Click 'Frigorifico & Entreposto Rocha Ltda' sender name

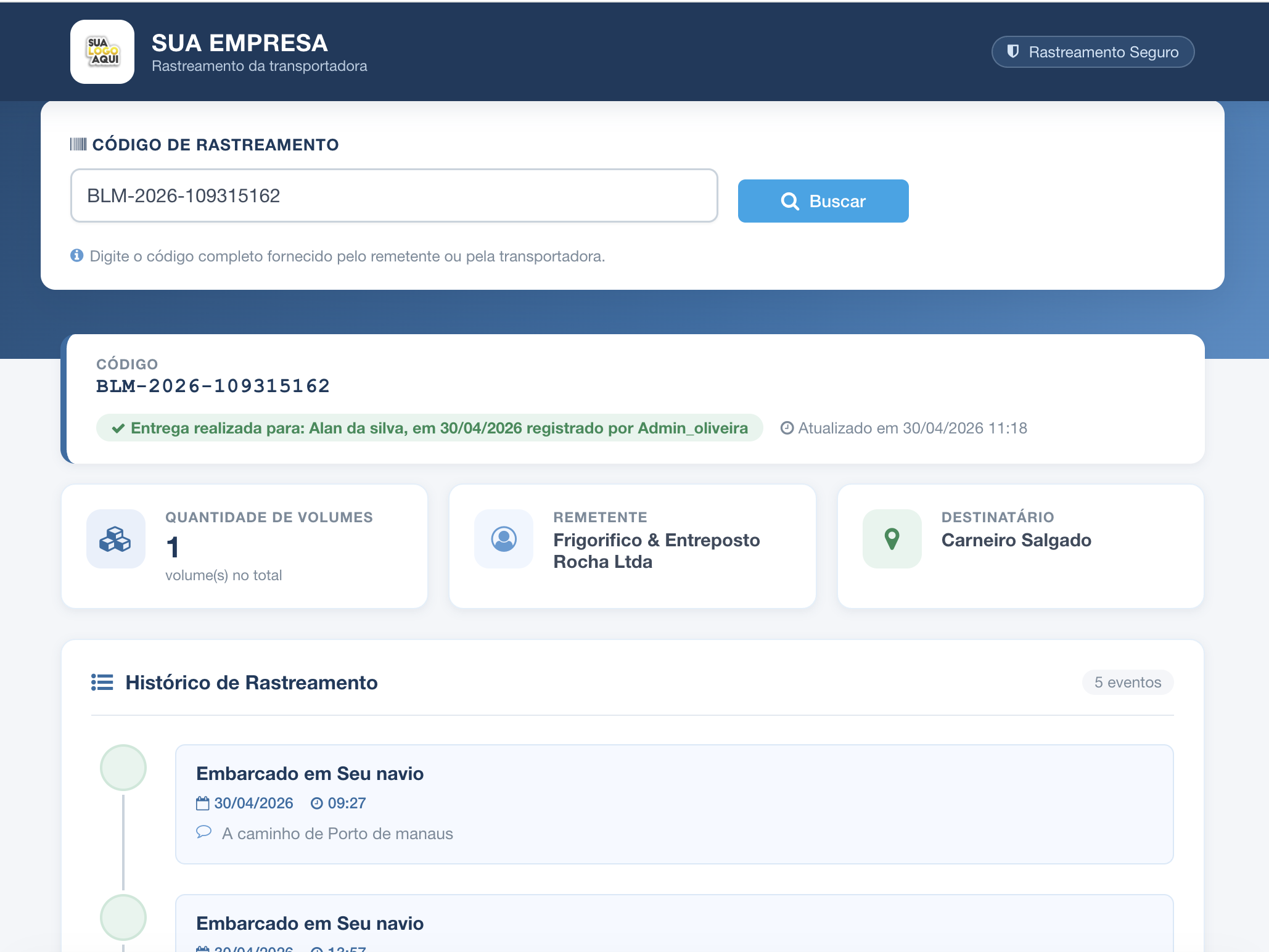(657, 551)
